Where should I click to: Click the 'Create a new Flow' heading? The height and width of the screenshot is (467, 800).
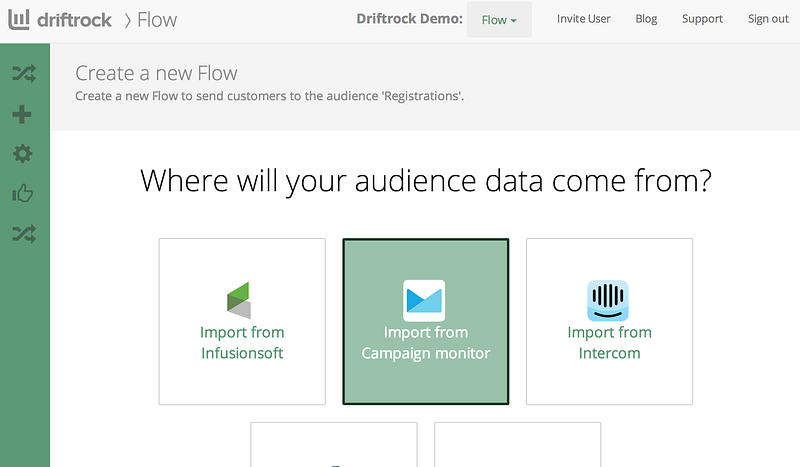click(x=156, y=73)
